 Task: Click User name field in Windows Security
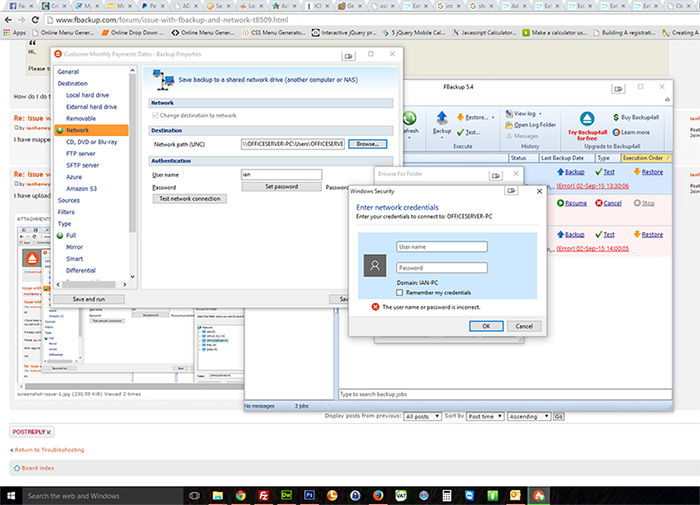click(x=442, y=247)
